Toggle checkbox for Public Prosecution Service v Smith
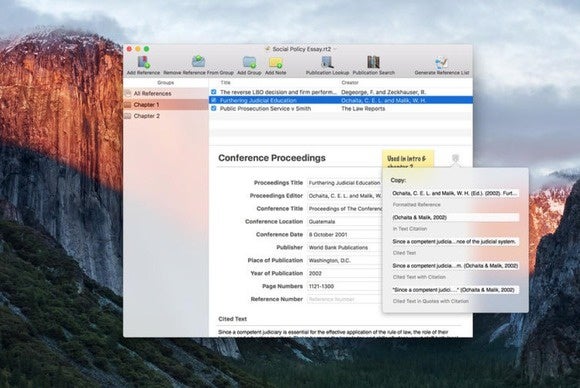Viewport: 580px width, 388px height. point(213,108)
